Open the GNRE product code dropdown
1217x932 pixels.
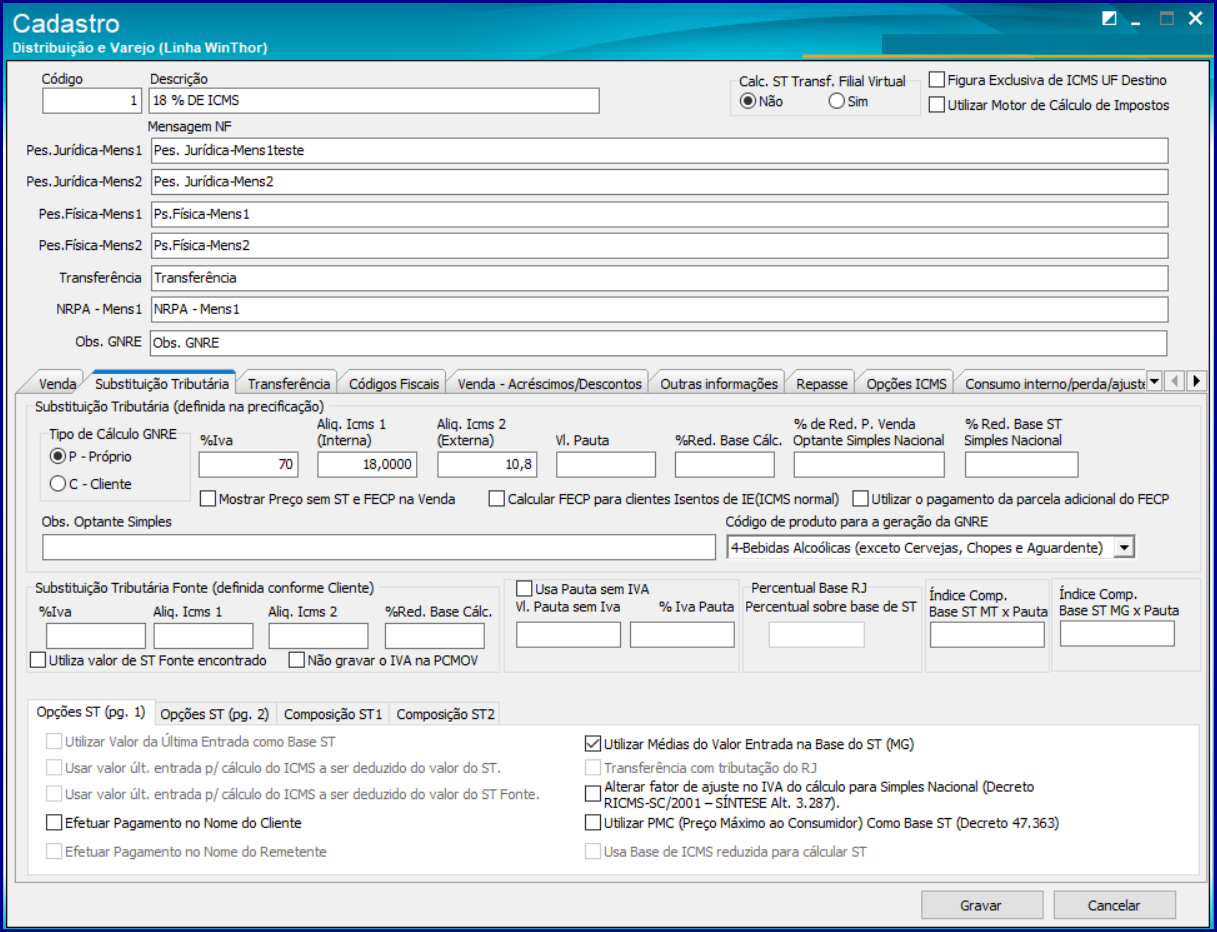[1125, 547]
